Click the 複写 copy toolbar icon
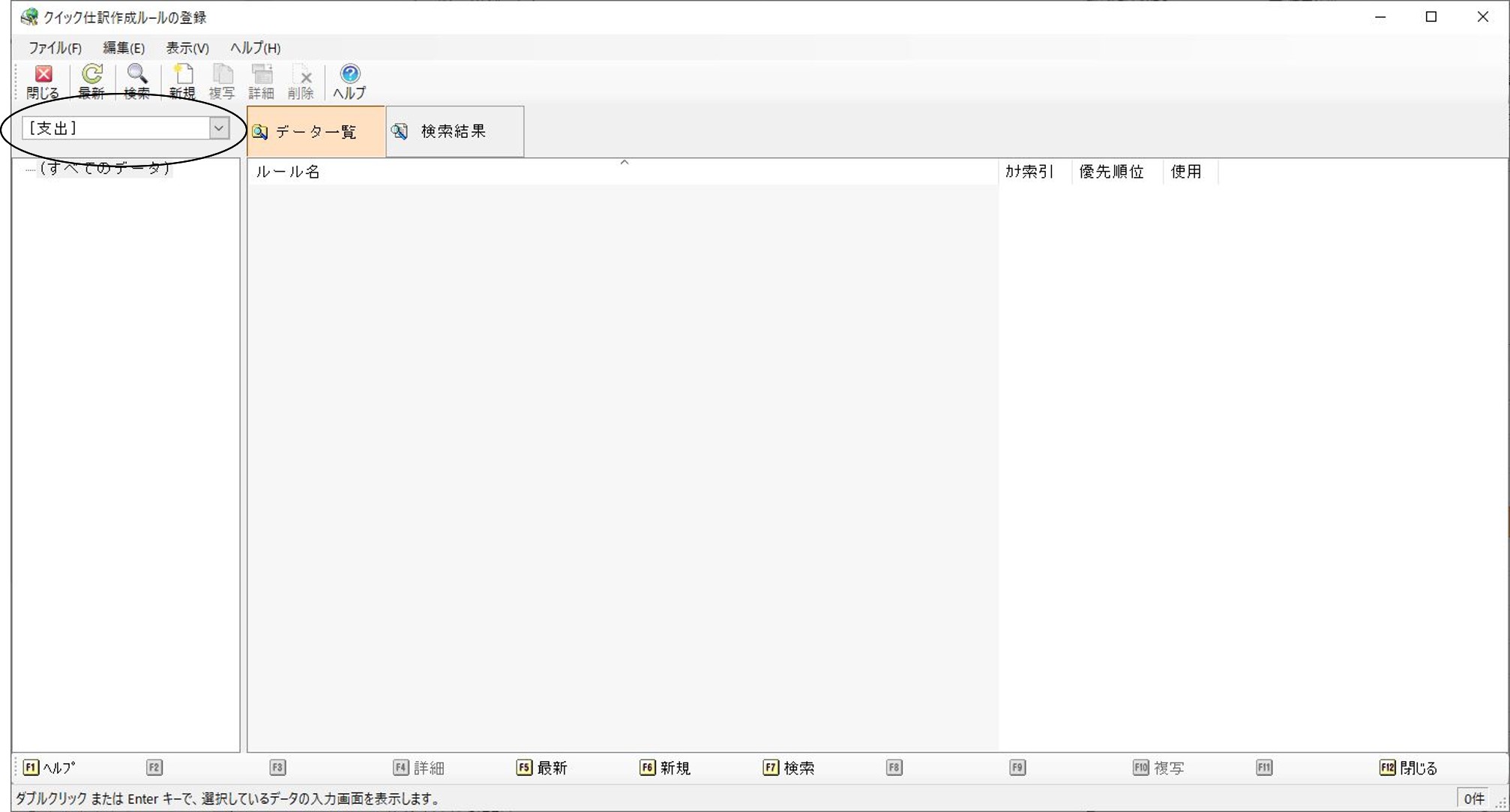 222,82
